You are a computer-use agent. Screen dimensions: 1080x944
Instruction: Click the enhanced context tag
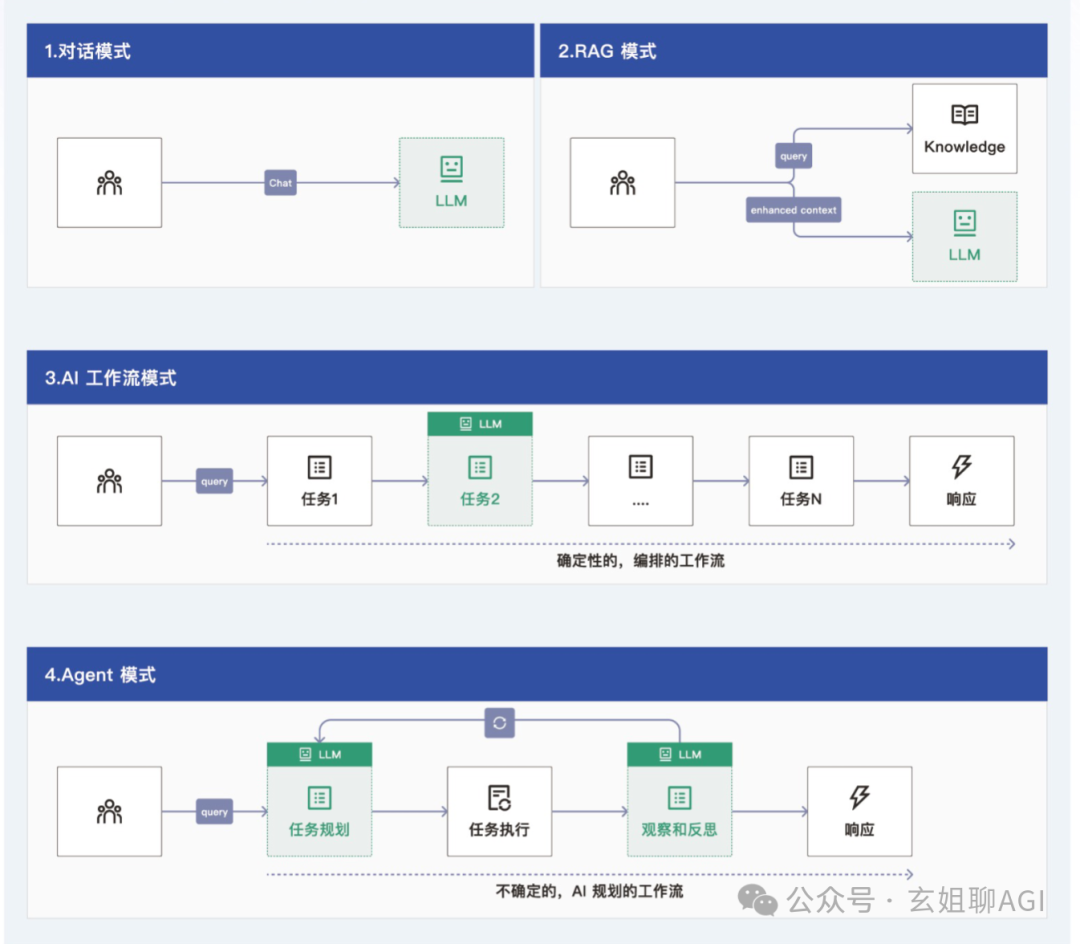[793, 210]
